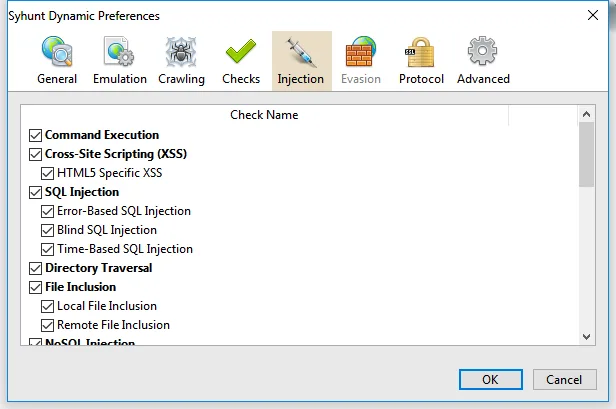Close the Syhunt Dynamic Preferences dialog
The width and height of the screenshot is (616, 409).
(x=592, y=15)
